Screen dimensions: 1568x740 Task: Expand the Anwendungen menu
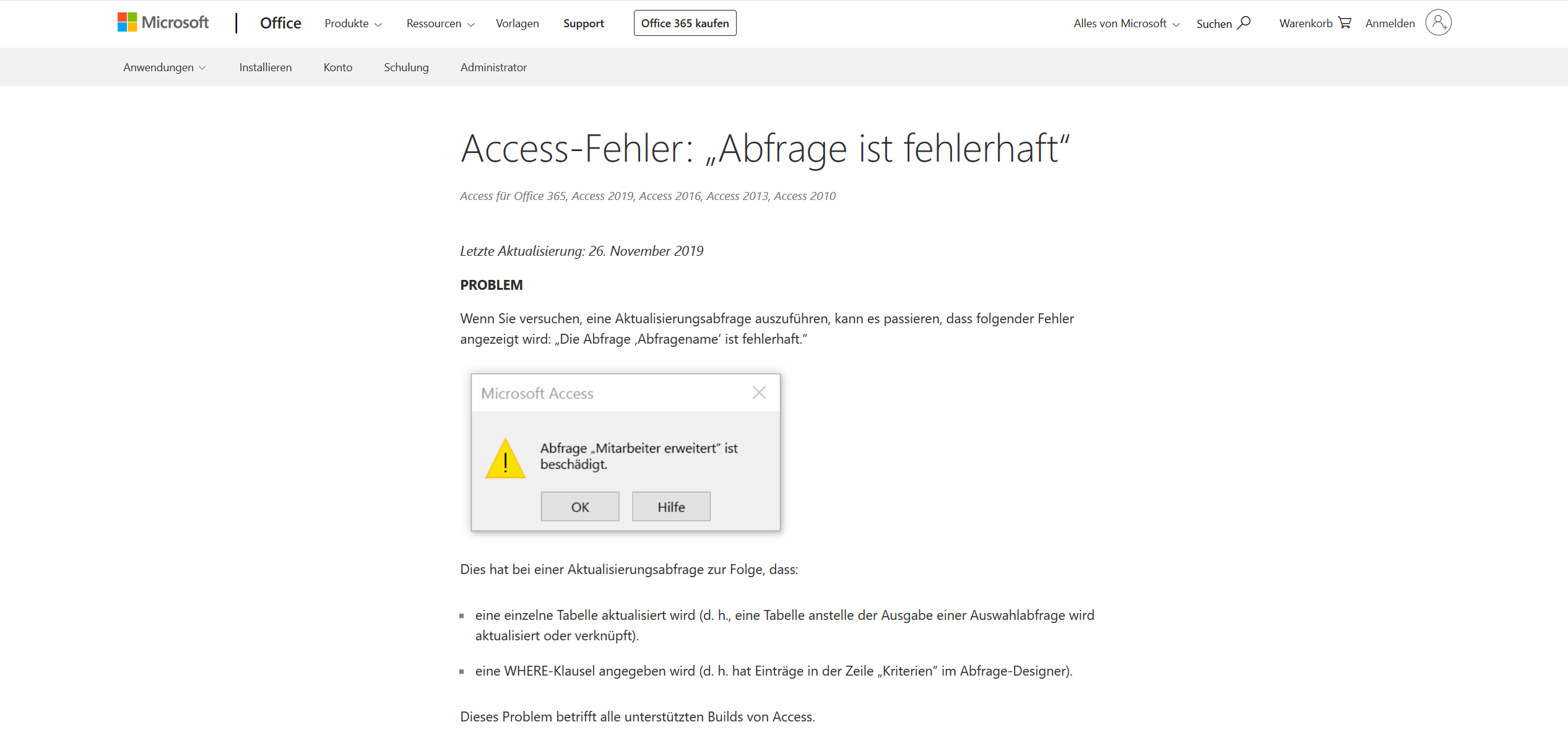164,67
